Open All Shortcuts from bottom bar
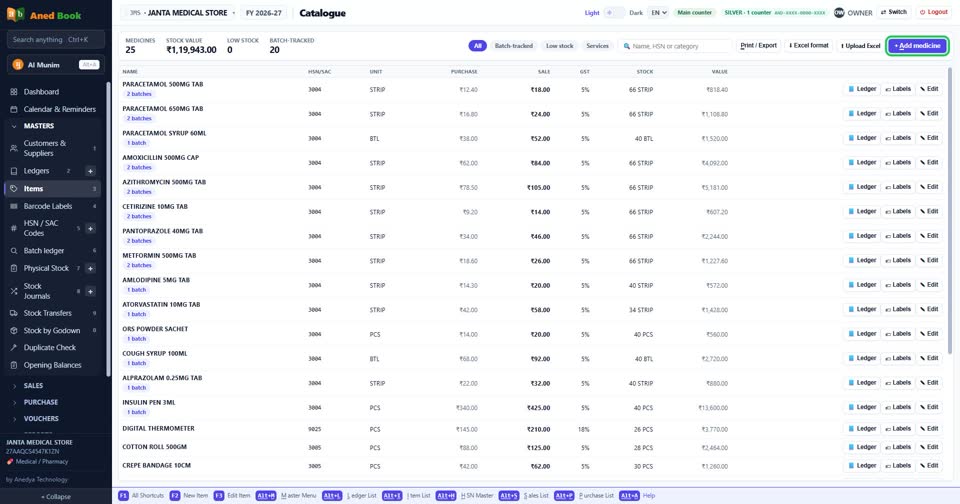 coord(141,495)
